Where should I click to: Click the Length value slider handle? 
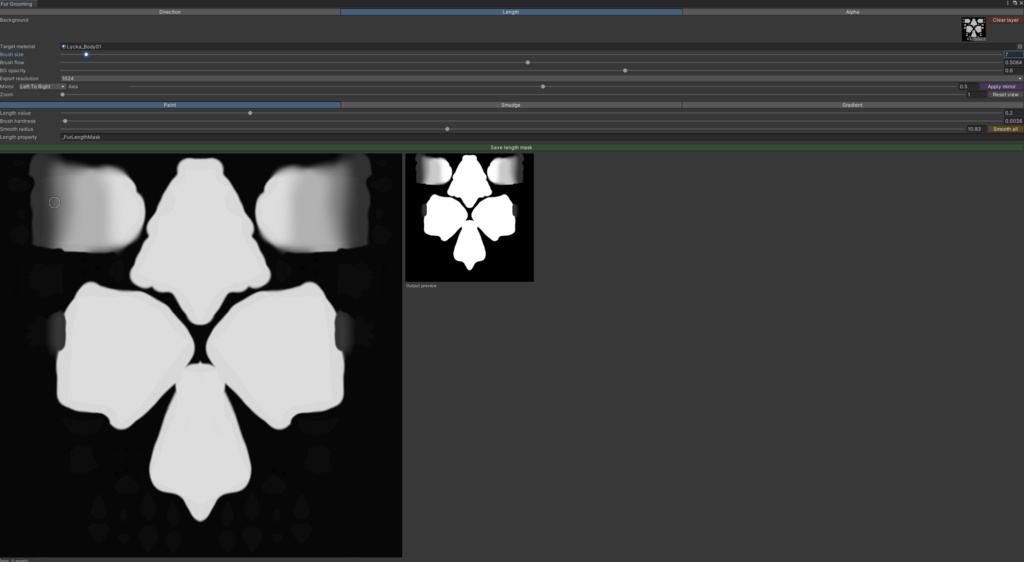pyautogui.click(x=250, y=113)
